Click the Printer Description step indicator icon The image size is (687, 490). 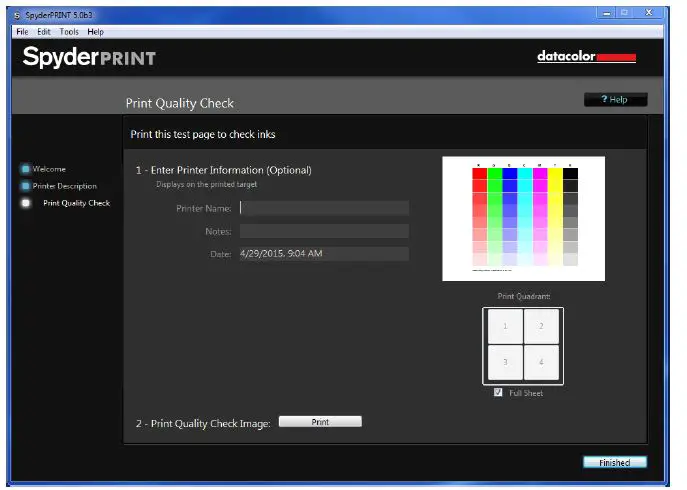tap(25, 186)
